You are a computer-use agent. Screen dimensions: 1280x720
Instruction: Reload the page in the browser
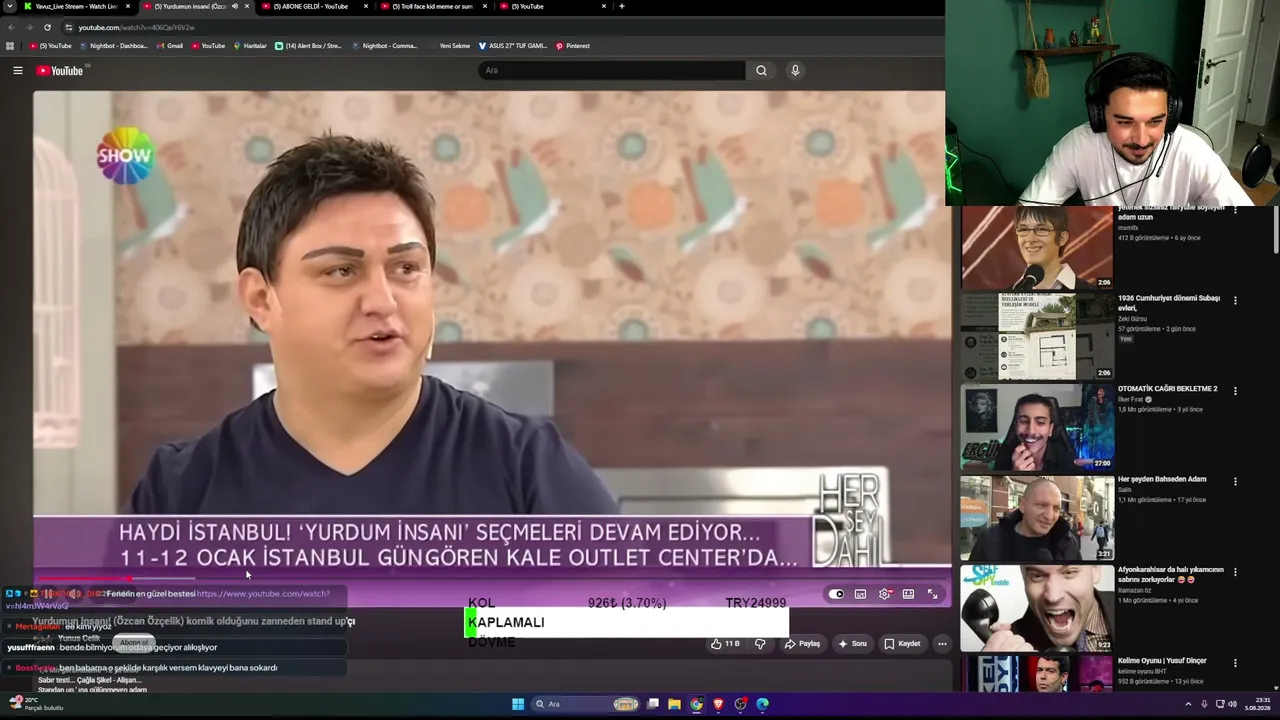(47, 27)
